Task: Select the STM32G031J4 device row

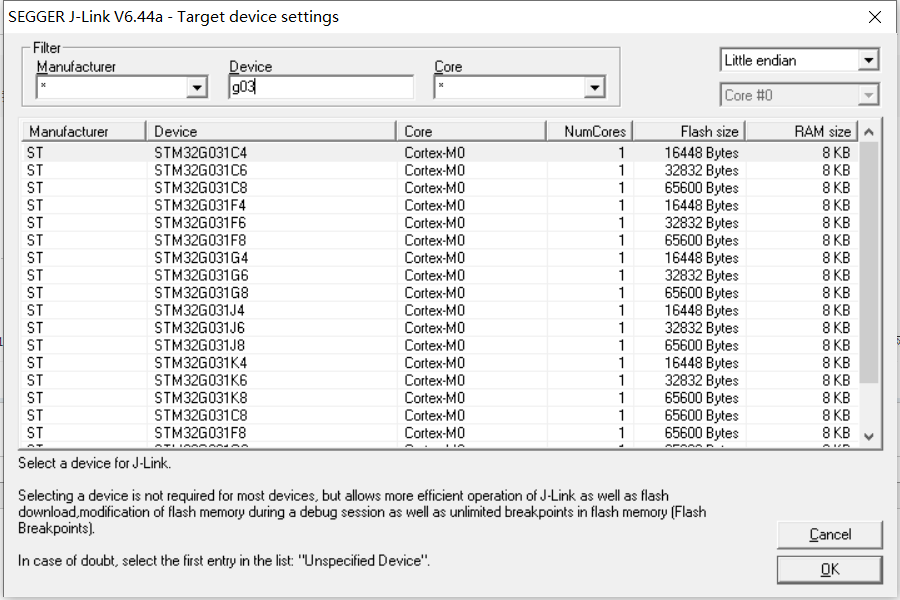Action: tap(439, 311)
